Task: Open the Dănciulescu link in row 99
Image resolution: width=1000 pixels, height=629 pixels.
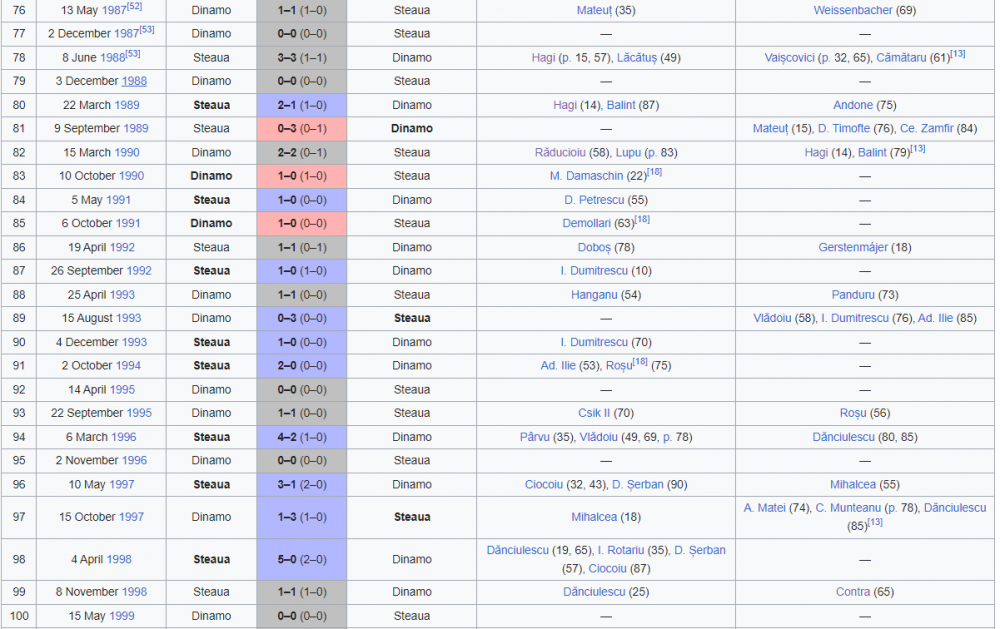Action: click(594, 592)
